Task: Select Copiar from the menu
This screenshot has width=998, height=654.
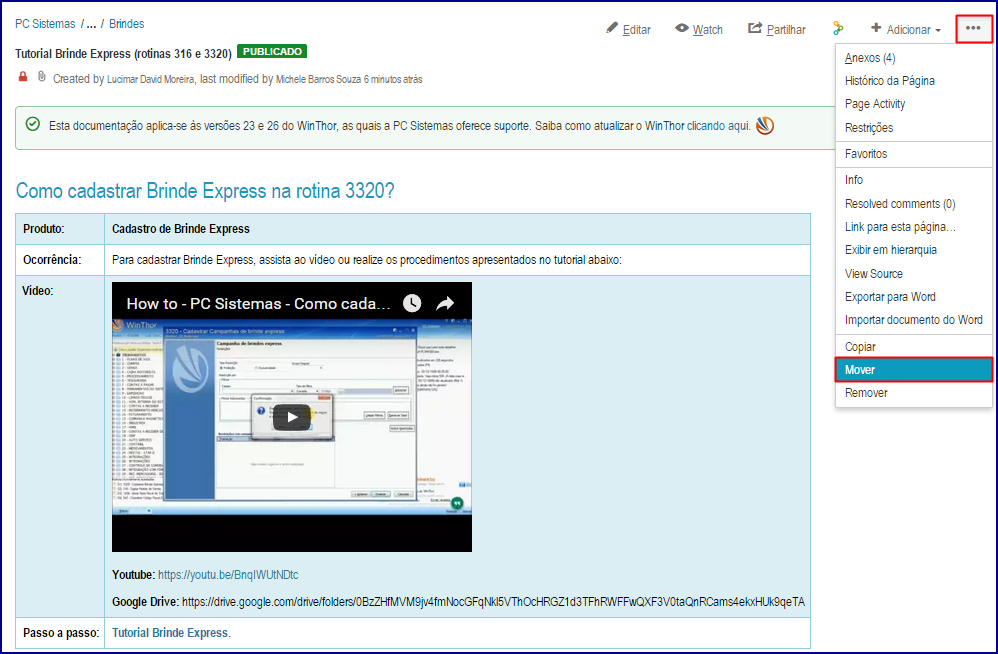Action: (913, 347)
